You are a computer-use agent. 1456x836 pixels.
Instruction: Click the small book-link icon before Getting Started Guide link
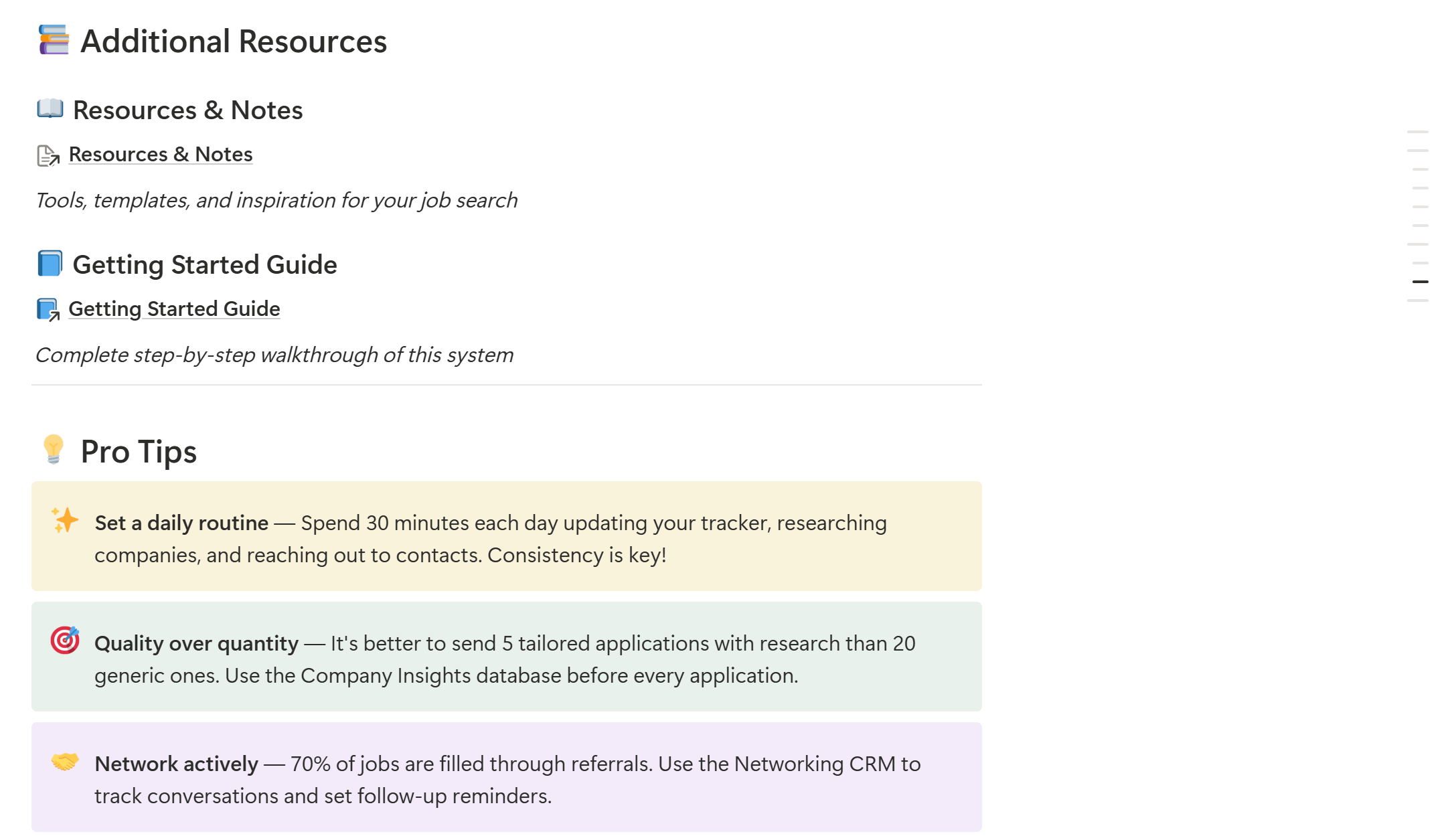[48, 309]
